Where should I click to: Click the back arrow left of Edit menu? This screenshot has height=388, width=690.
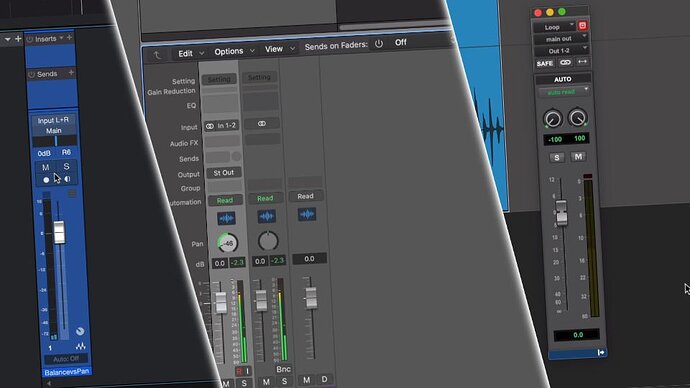(x=157, y=55)
